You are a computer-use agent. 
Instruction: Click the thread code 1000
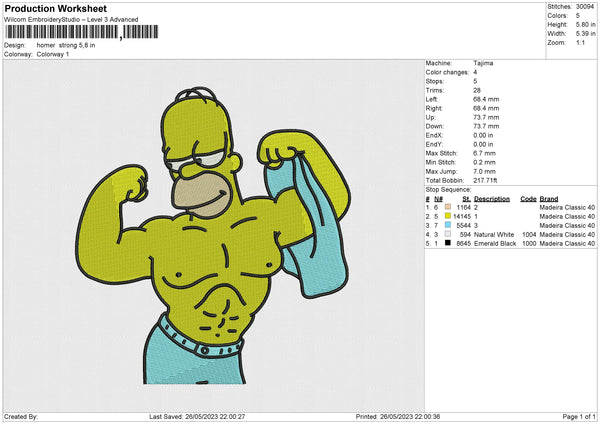point(529,243)
